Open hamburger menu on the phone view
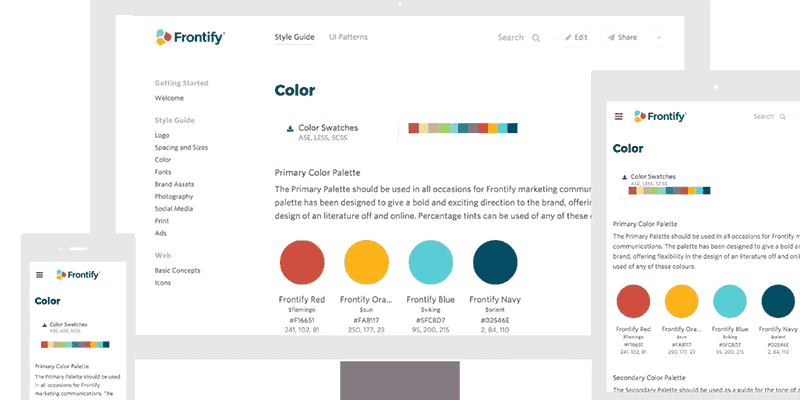The height and width of the screenshot is (400, 800). click(40, 275)
